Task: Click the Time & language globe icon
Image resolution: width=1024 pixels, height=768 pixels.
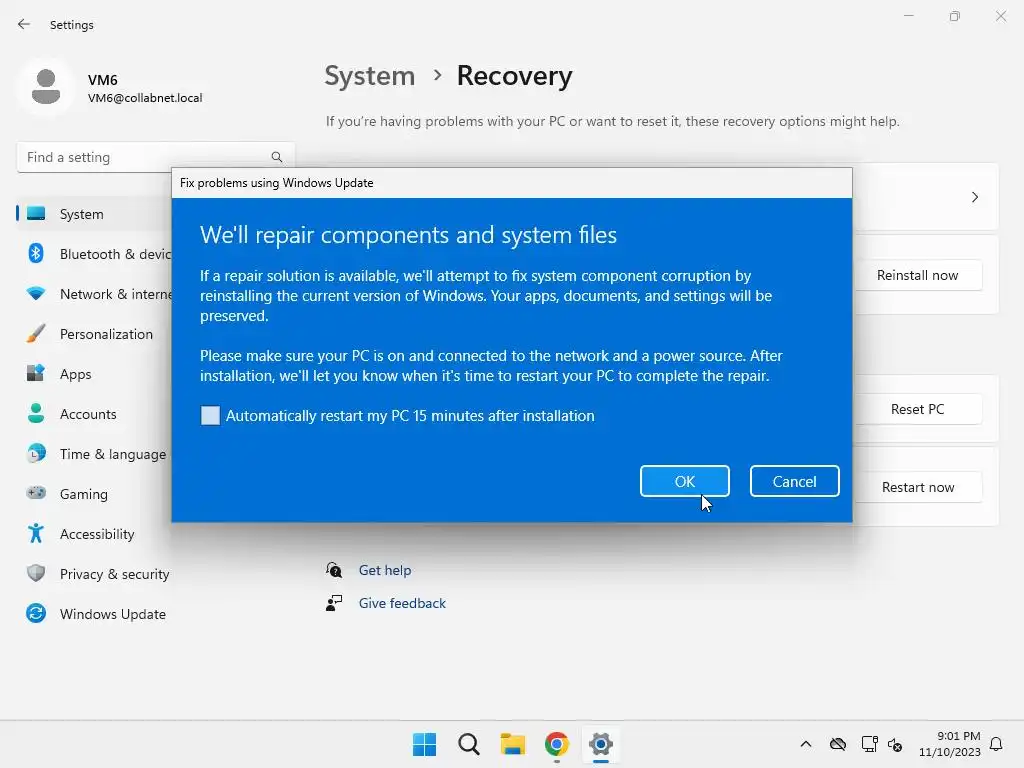Action: (36, 454)
